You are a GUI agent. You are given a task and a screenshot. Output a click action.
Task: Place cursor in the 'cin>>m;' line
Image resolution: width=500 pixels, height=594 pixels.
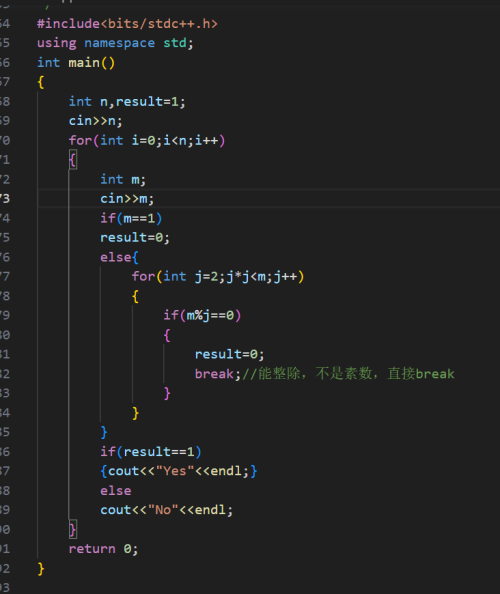(127, 199)
